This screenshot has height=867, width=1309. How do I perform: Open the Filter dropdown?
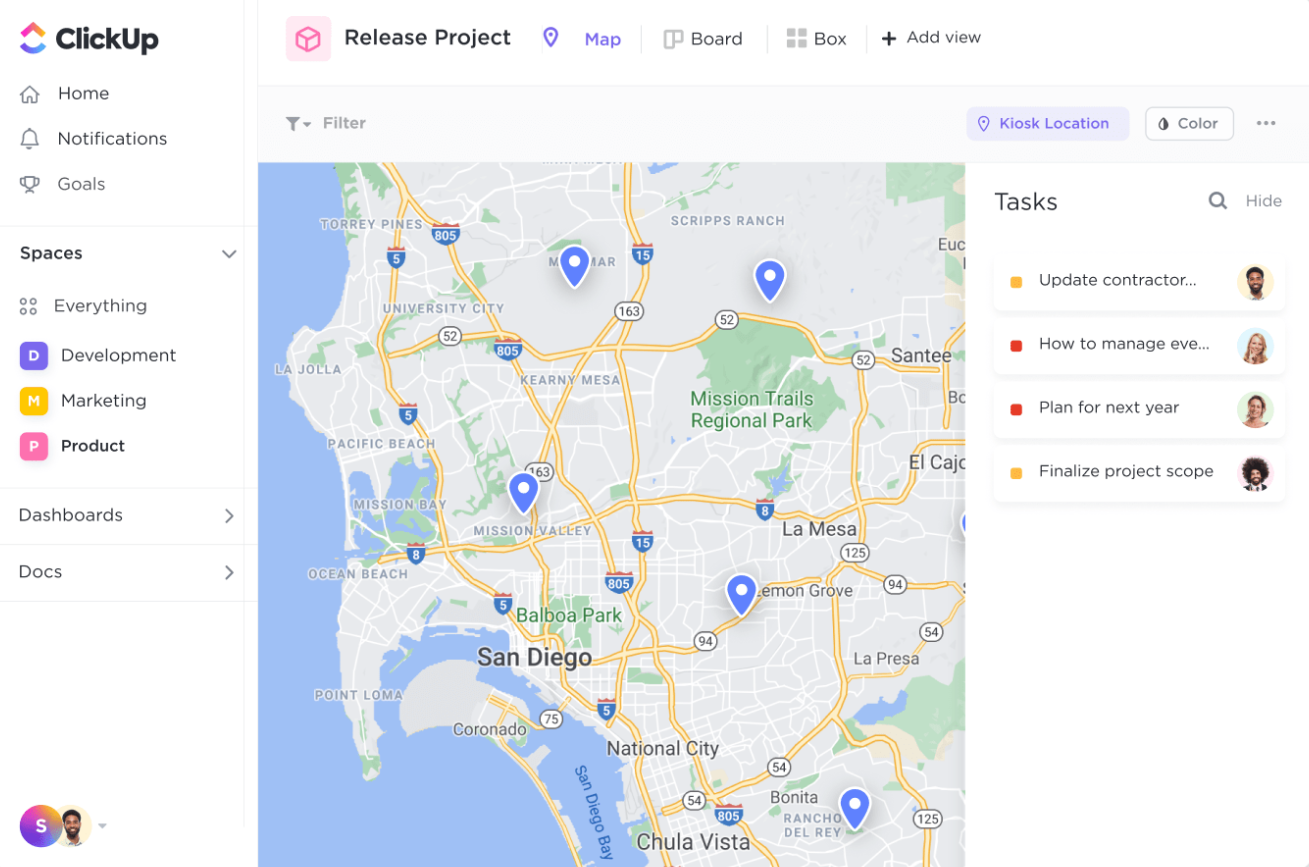[x=326, y=123]
